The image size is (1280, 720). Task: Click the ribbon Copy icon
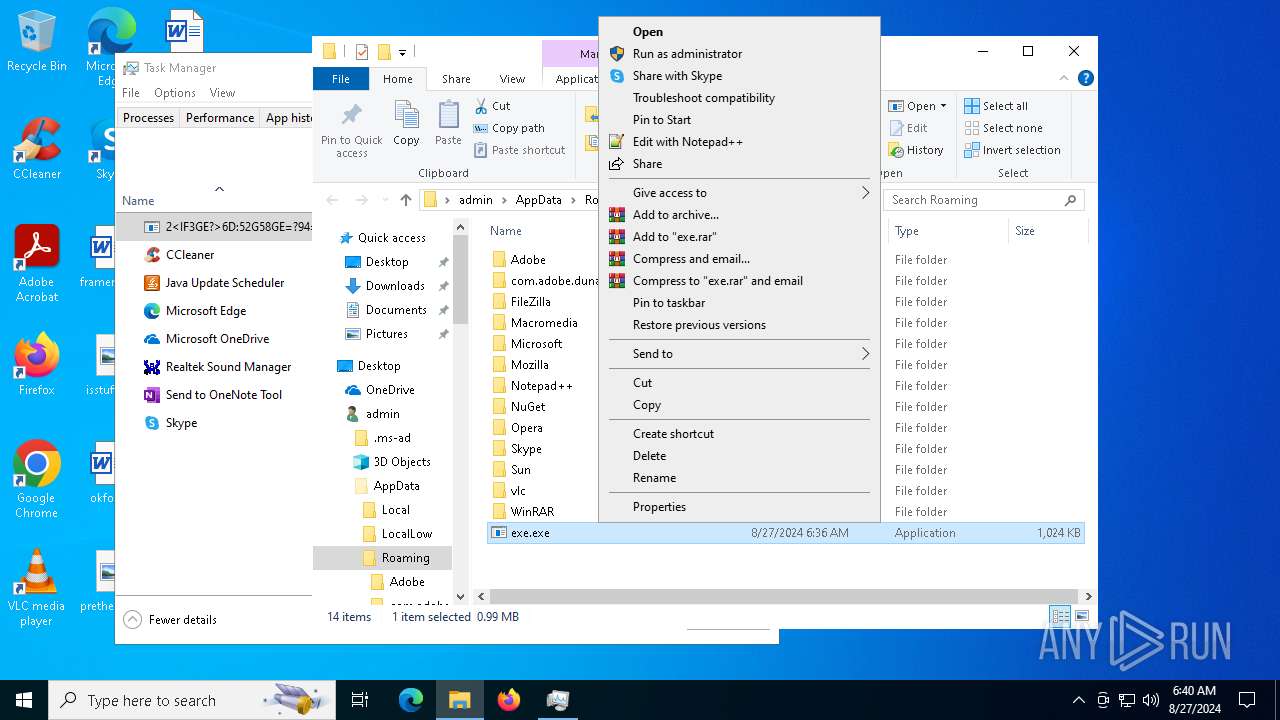(406, 124)
